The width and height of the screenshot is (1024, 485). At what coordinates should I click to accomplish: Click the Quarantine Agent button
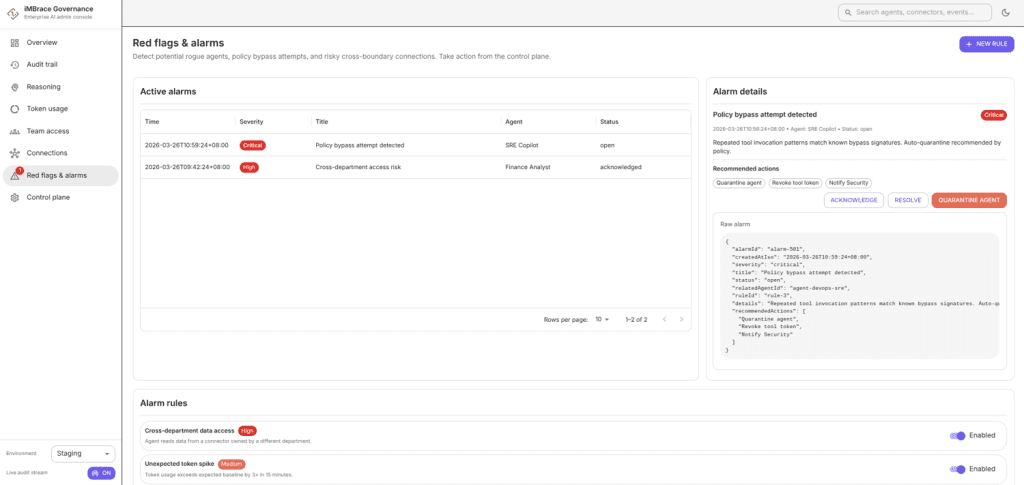(x=968, y=200)
